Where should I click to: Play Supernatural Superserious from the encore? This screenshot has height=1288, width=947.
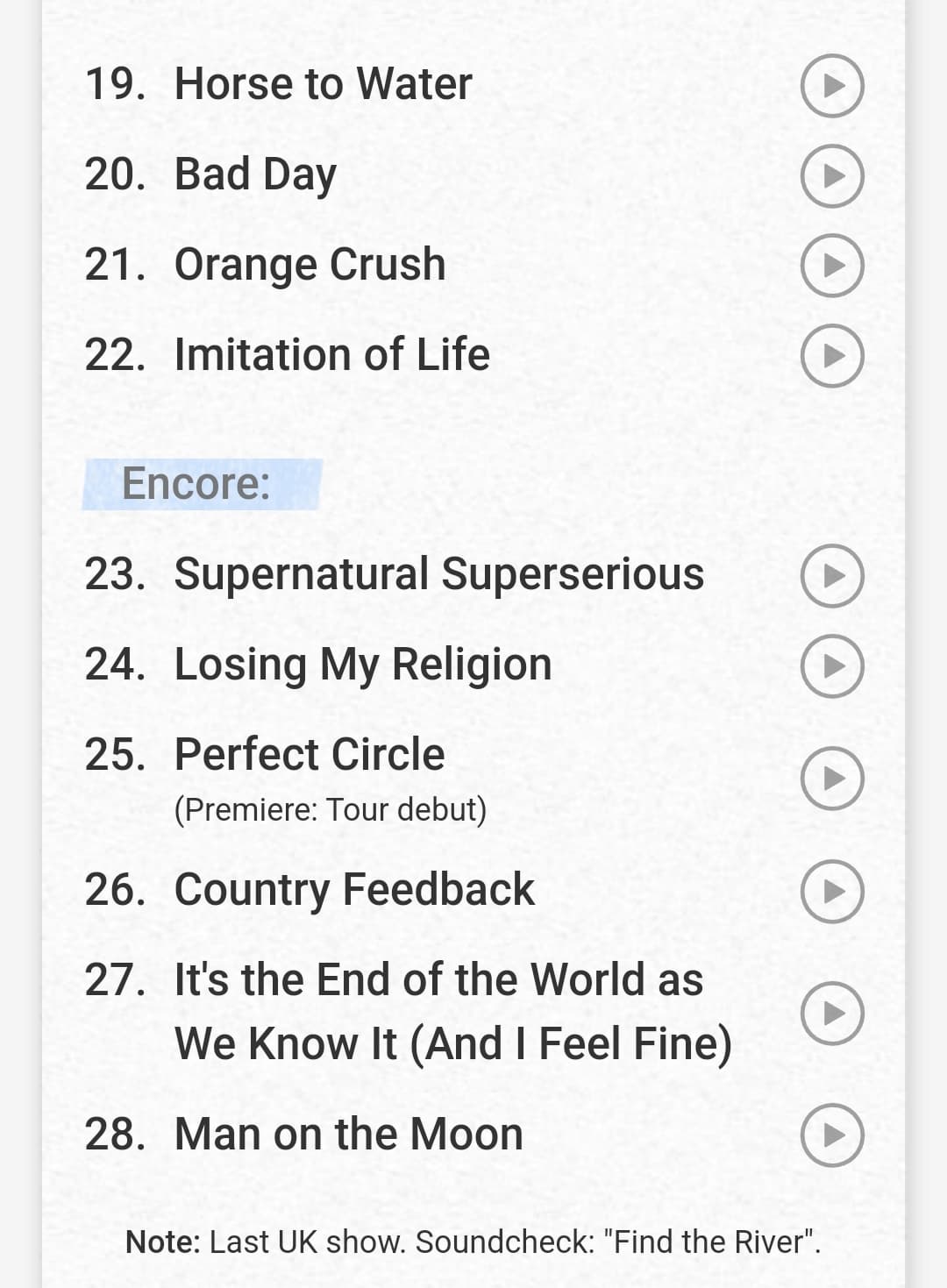pyautogui.click(x=832, y=575)
